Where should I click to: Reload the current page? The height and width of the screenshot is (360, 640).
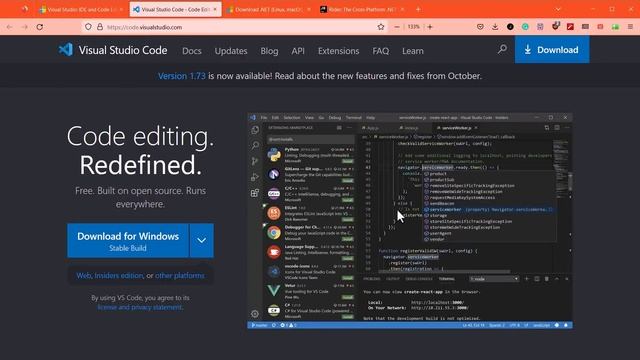pyautogui.click(x=40, y=27)
